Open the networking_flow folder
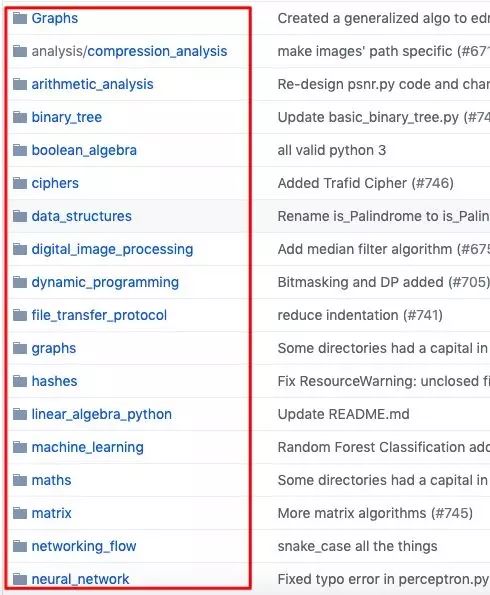490x595 pixels. point(84,546)
